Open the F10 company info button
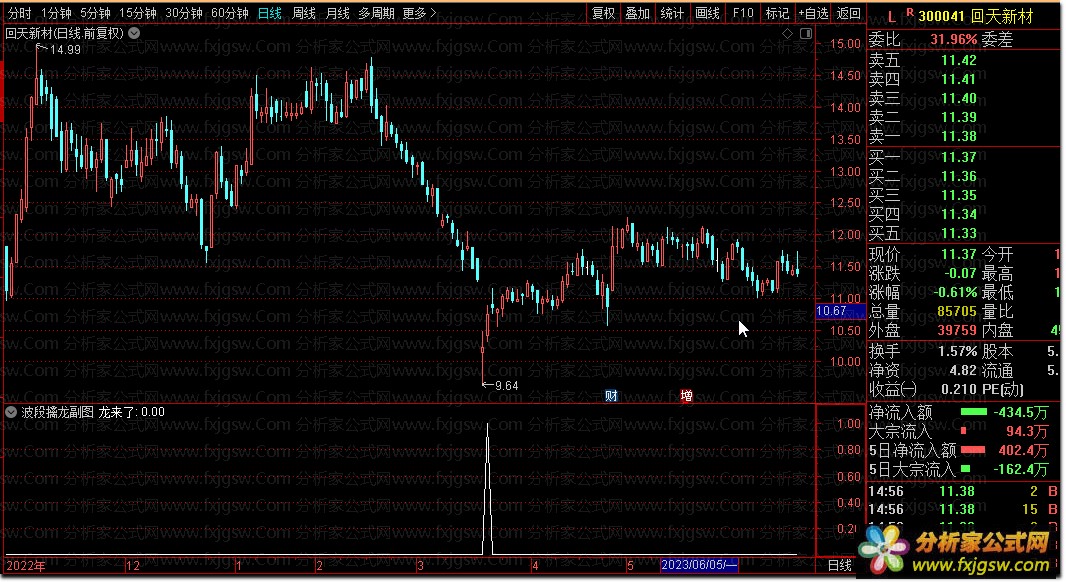Screen dimensions: 1066x582 [743, 13]
